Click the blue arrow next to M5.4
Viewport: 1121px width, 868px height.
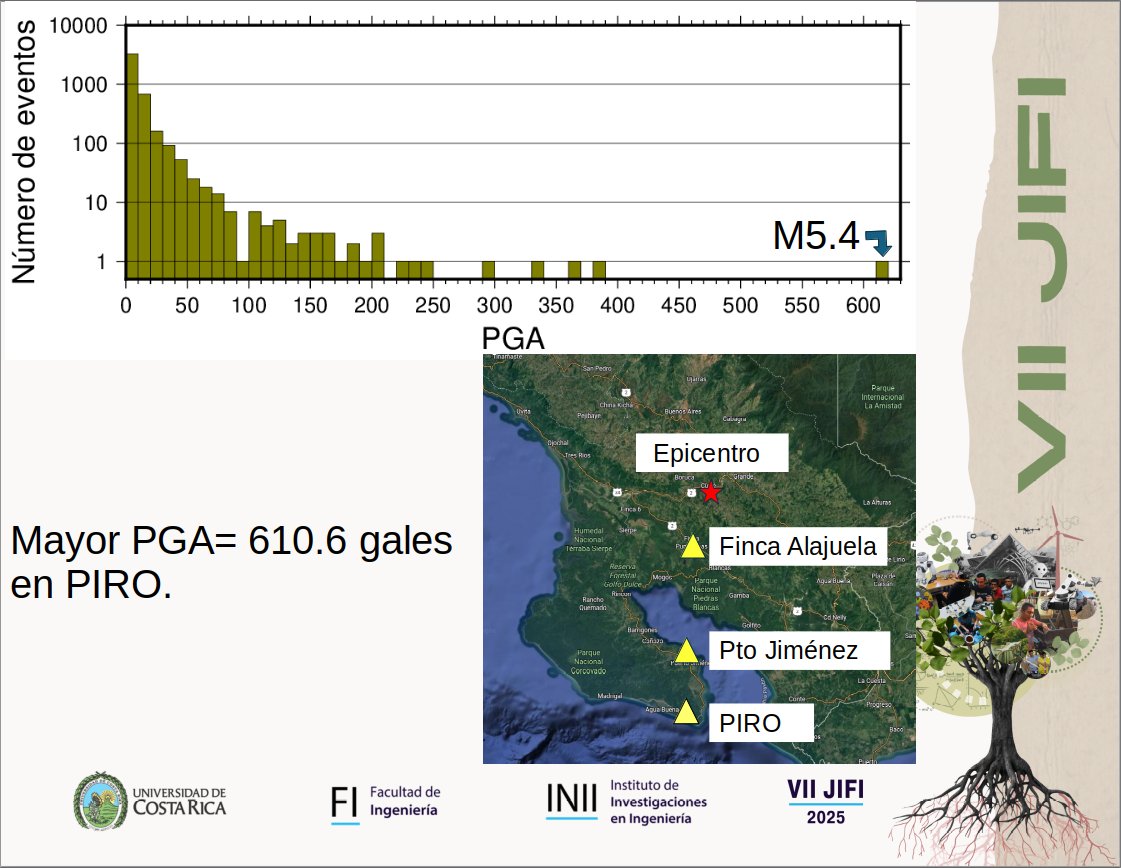pyautogui.click(x=879, y=241)
